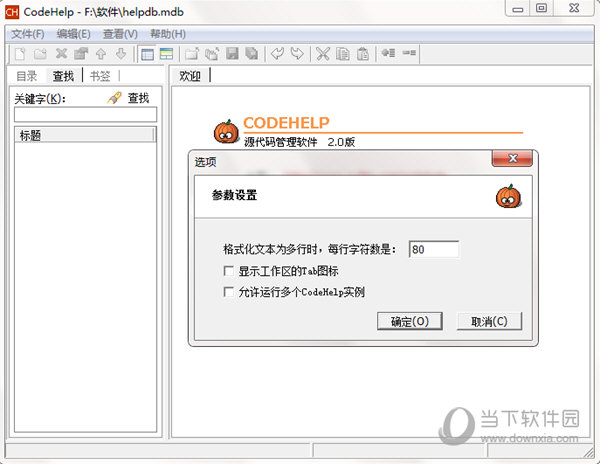Click the properties toolbar icon
This screenshot has height=464, width=600.
point(81,54)
